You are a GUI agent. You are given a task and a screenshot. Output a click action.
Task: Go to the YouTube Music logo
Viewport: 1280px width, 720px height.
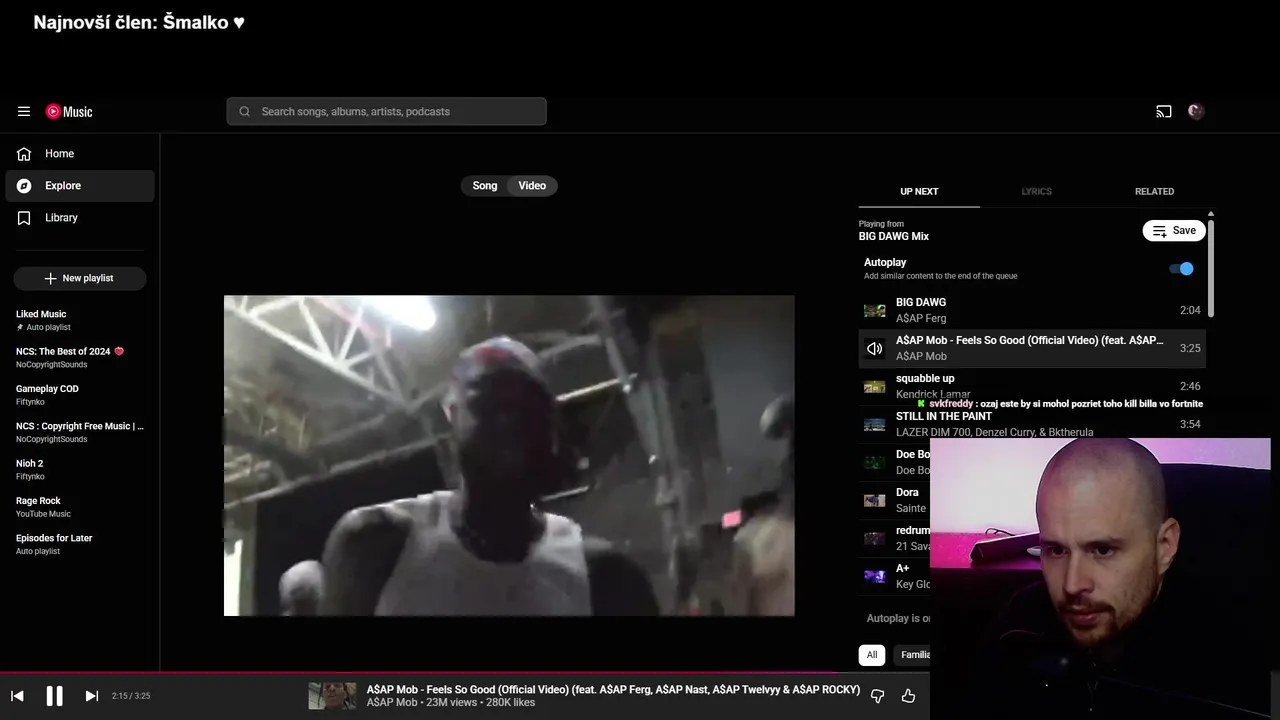pyautogui.click(x=69, y=112)
